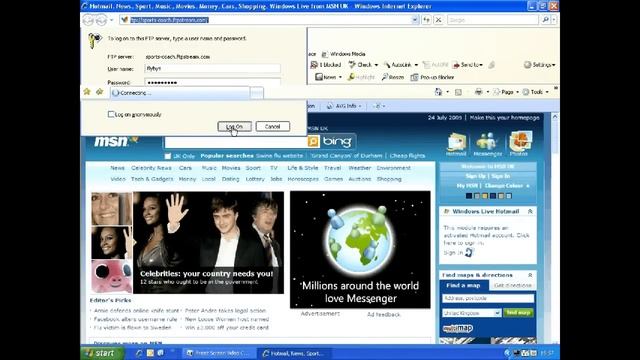Click the Bing orange search magnifier button

pyautogui.click(x=313, y=142)
